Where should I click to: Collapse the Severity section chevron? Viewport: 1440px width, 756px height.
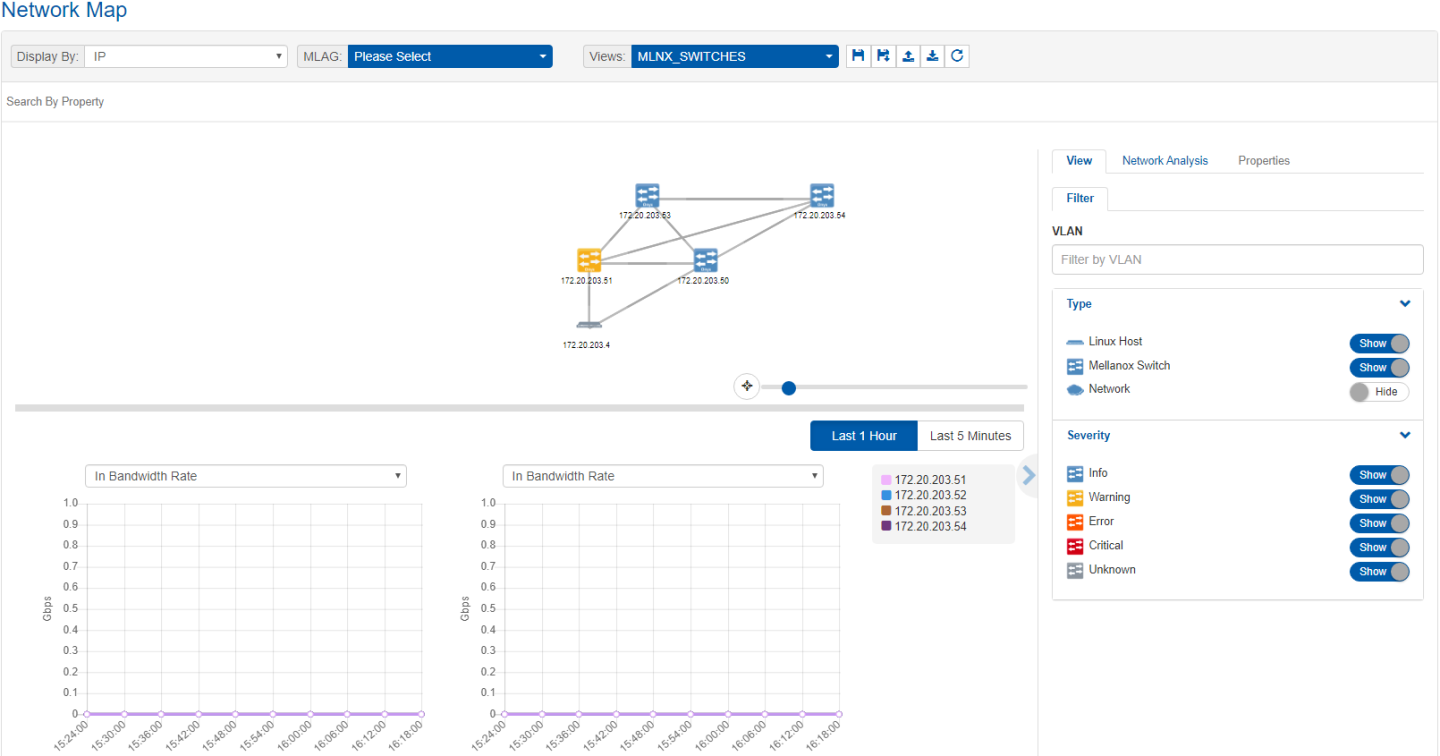click(1405, 435)
